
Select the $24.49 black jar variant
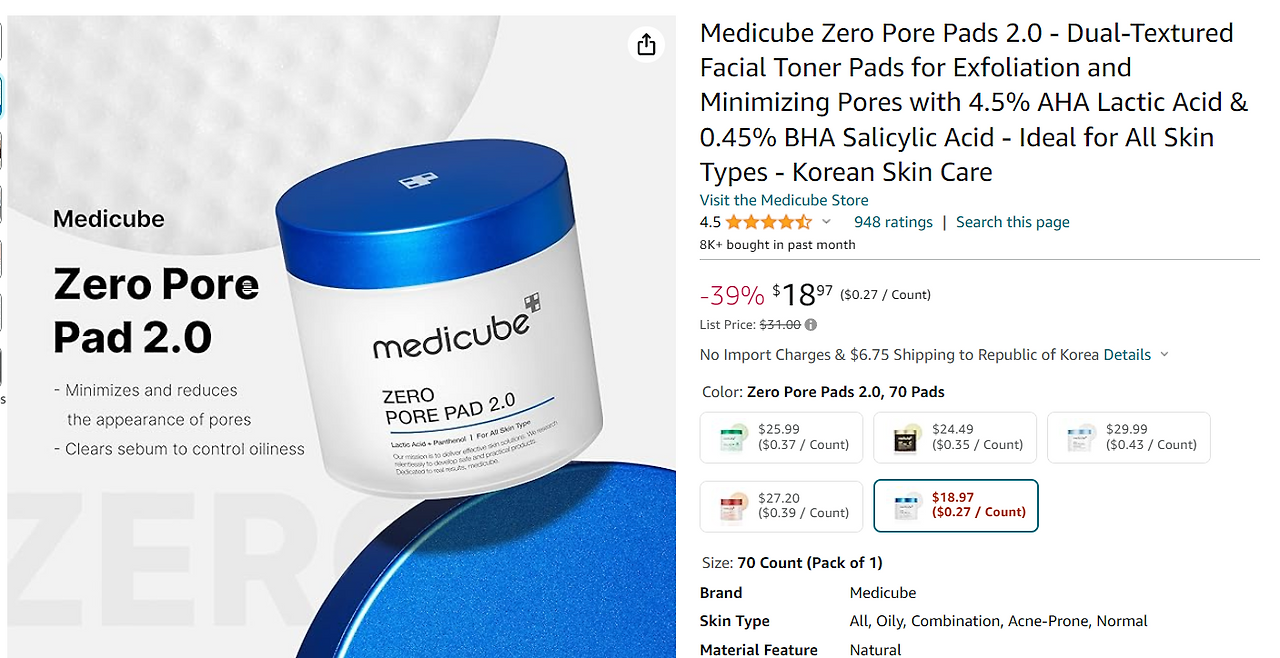[x=955, y=437]
